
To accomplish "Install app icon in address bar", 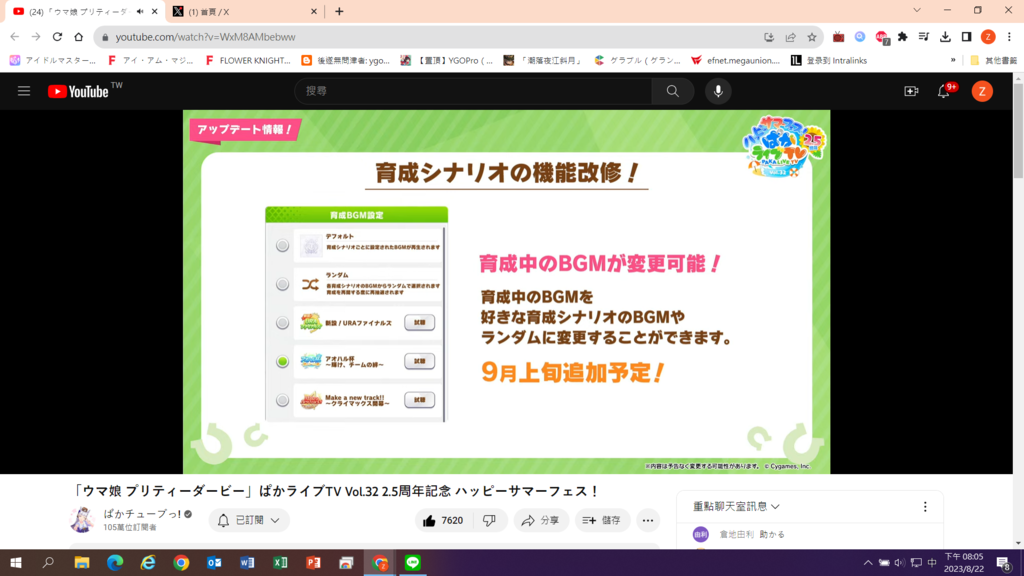I will 769,37.
